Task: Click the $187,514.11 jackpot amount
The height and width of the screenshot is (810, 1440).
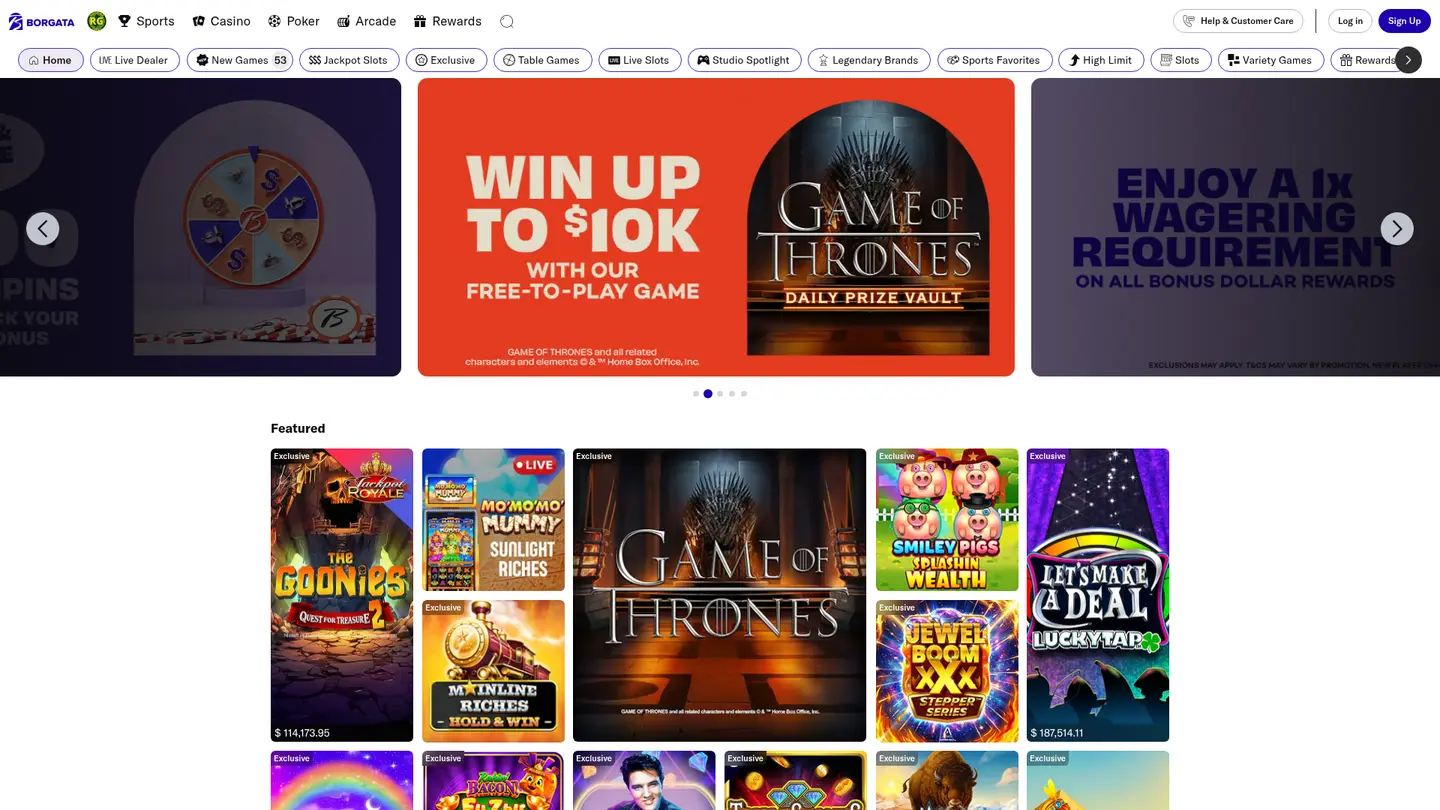Action: [x=1058, y=733]
